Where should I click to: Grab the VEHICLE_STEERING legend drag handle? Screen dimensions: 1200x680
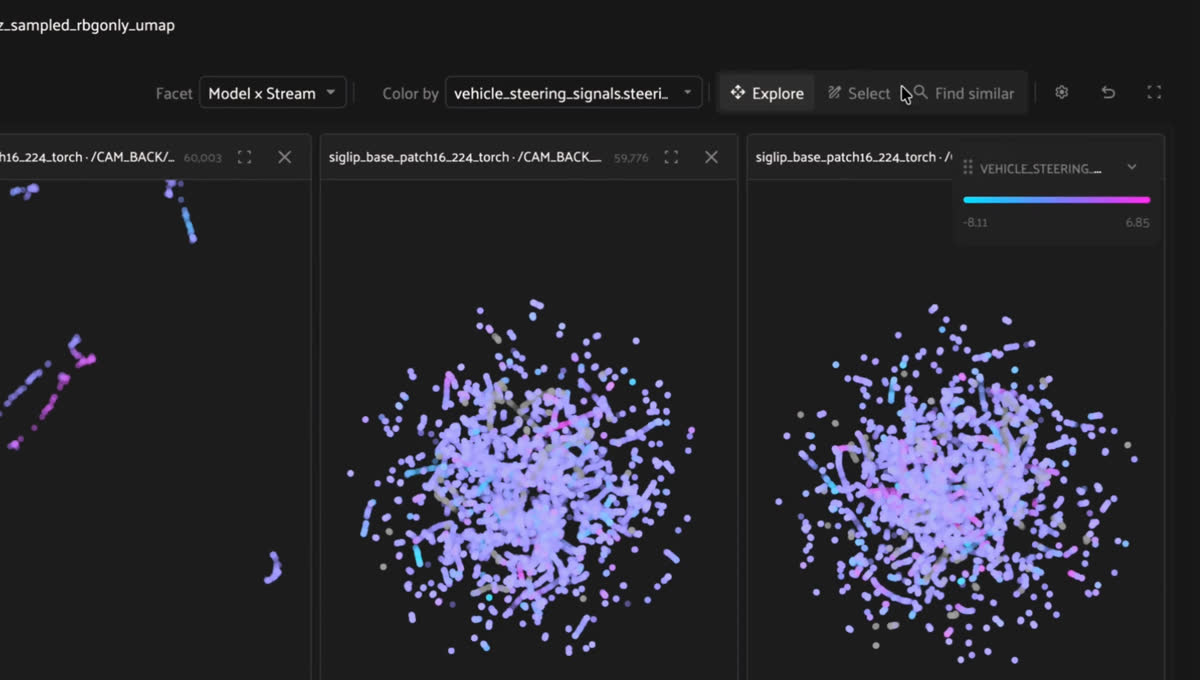[968, 168]
